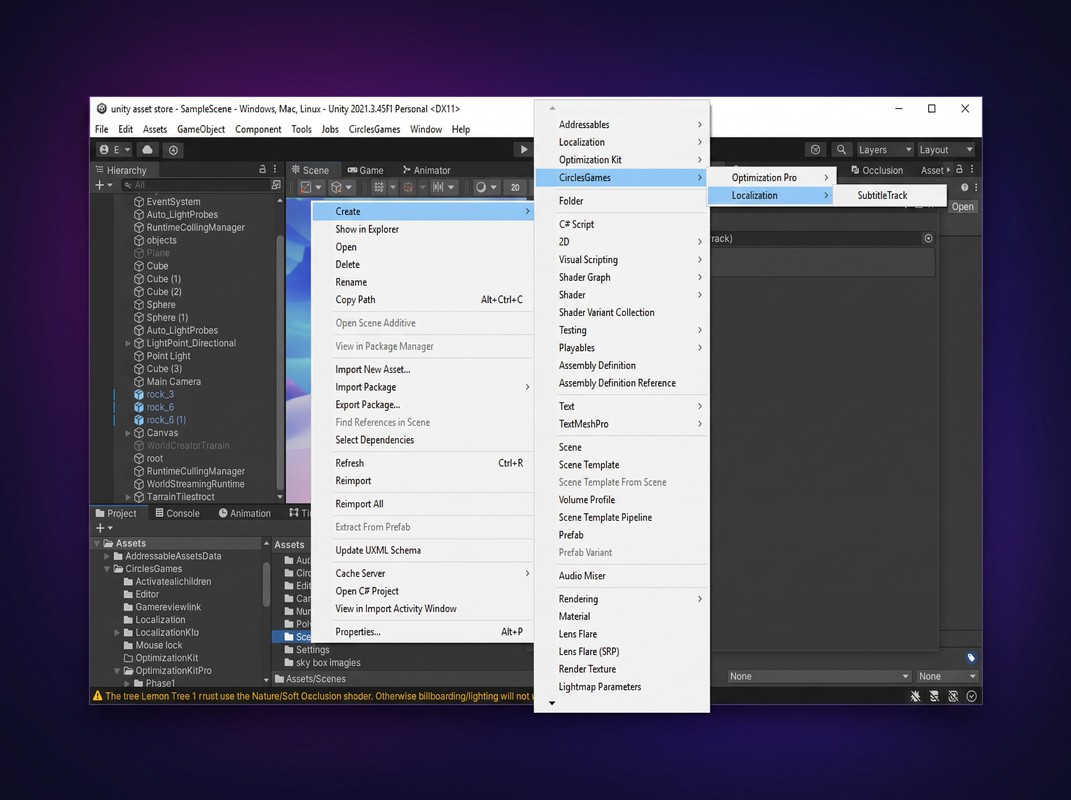Open the CirclesGames menu bar item
The width and height of the screenshot is (1071, 800).
pos(374,129)
